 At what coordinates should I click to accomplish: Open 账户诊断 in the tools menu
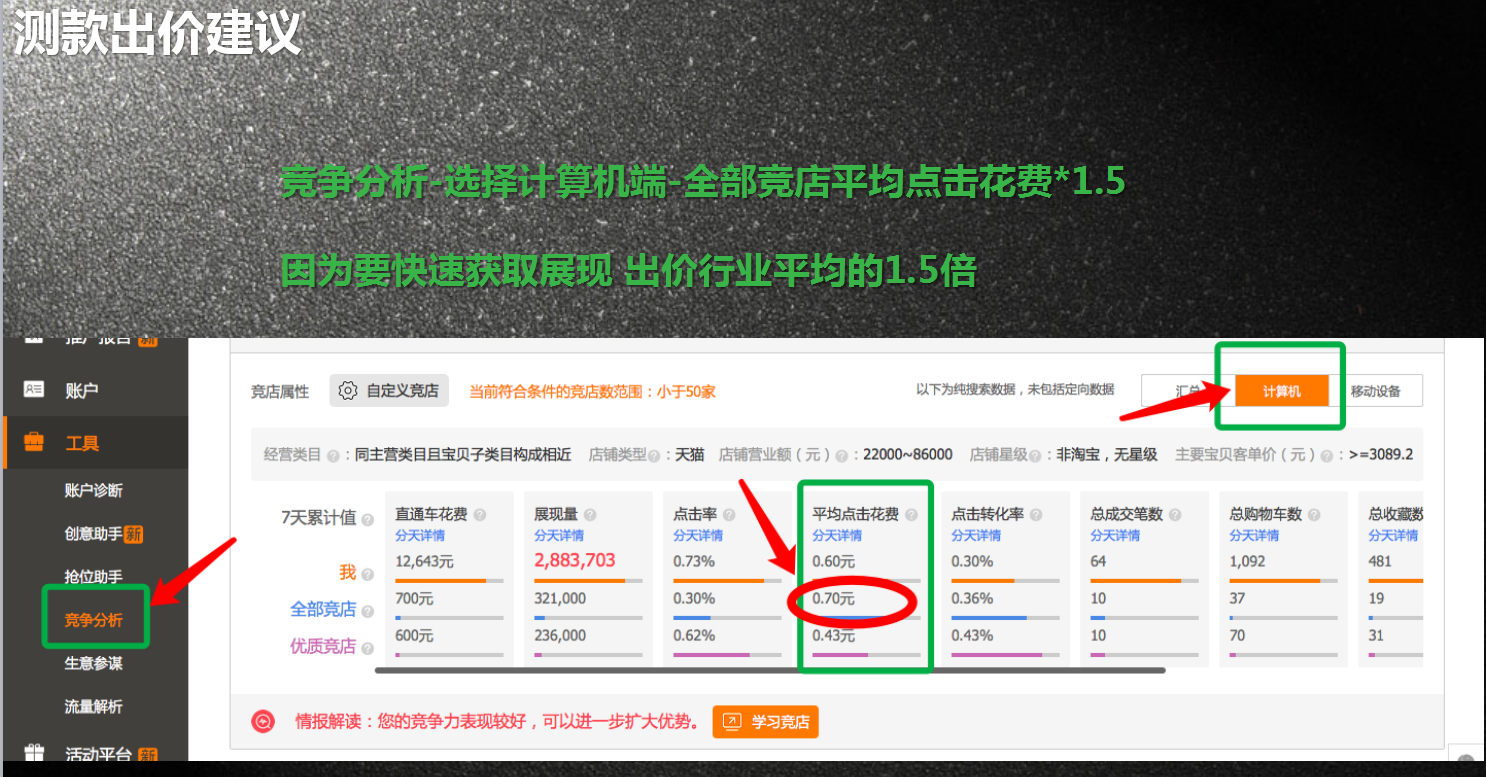click(94, 490)
